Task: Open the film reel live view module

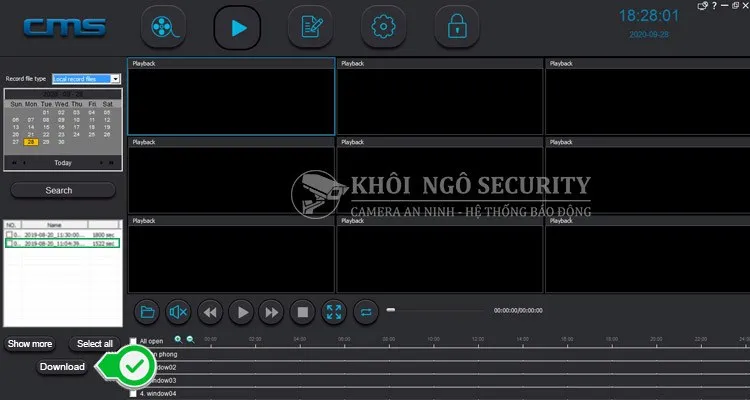Action: pos(163,27)
